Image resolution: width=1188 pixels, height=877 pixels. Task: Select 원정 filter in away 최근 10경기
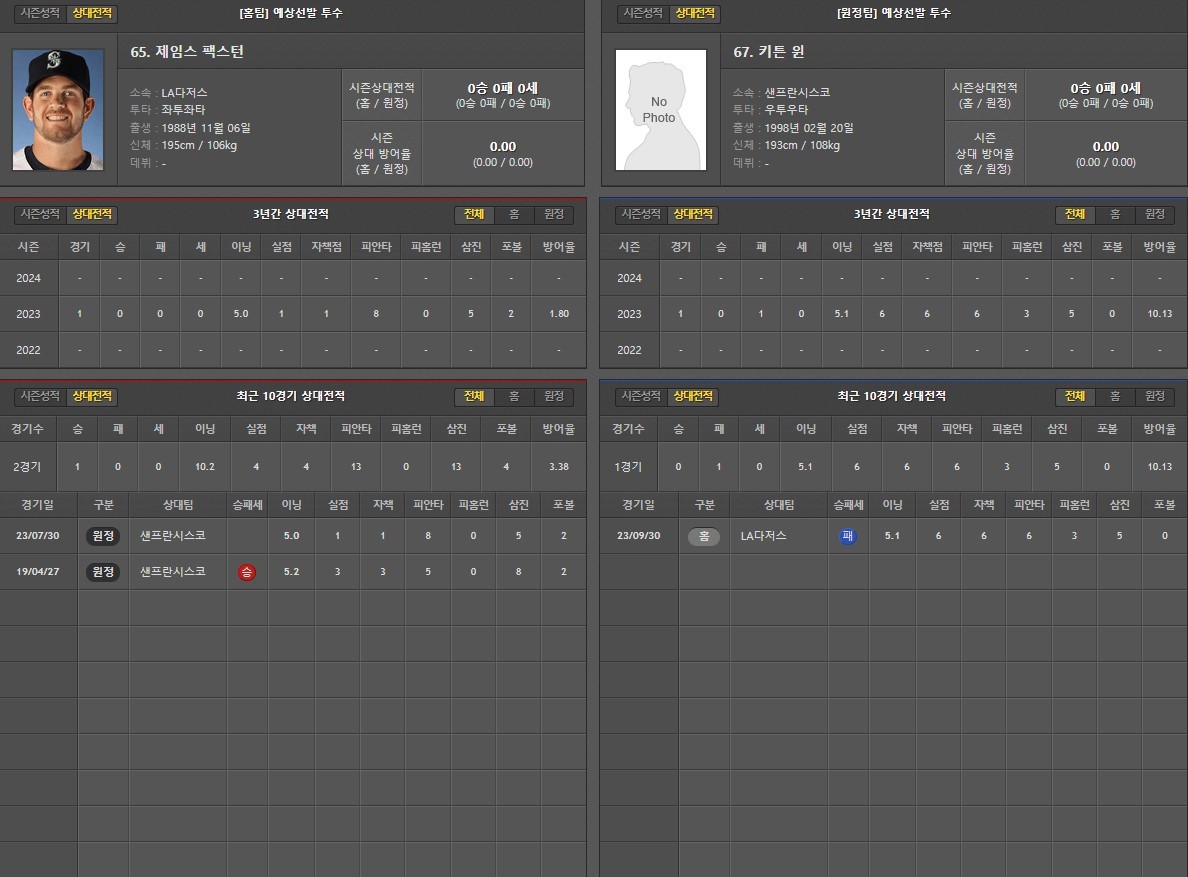pyautogui.click(x=1155, y=396)
